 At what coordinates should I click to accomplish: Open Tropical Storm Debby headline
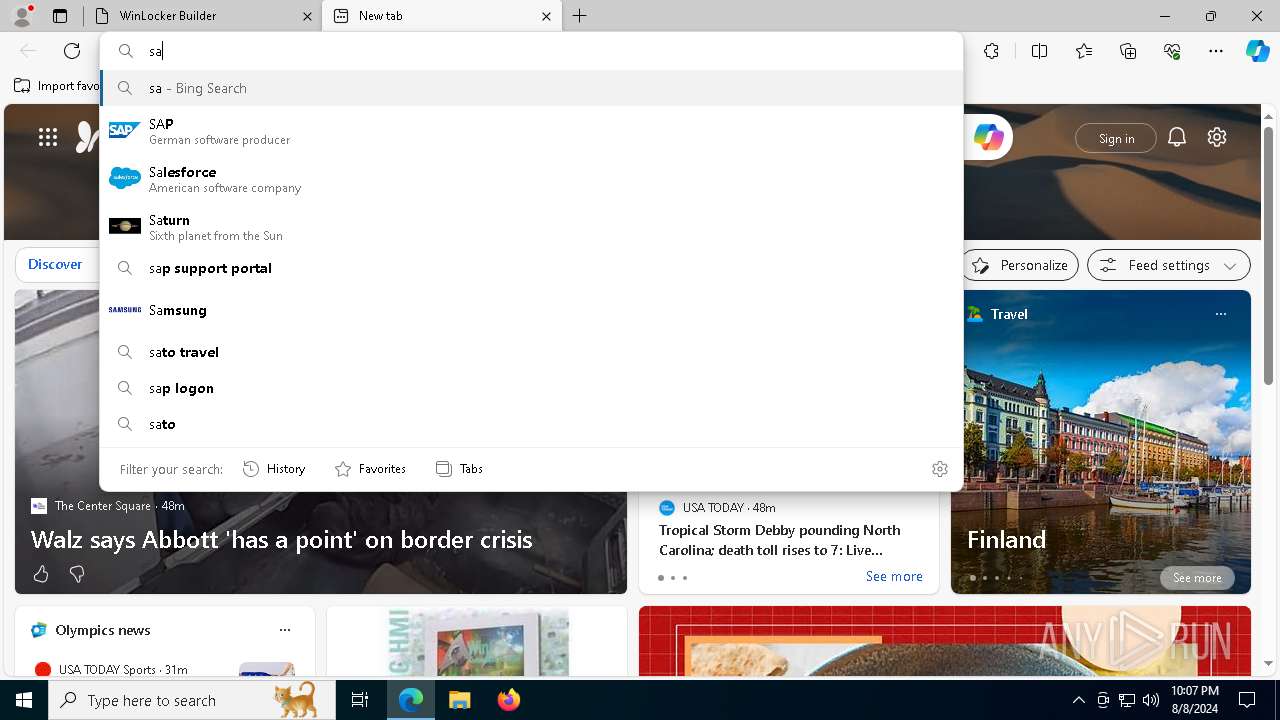(780, 540)
